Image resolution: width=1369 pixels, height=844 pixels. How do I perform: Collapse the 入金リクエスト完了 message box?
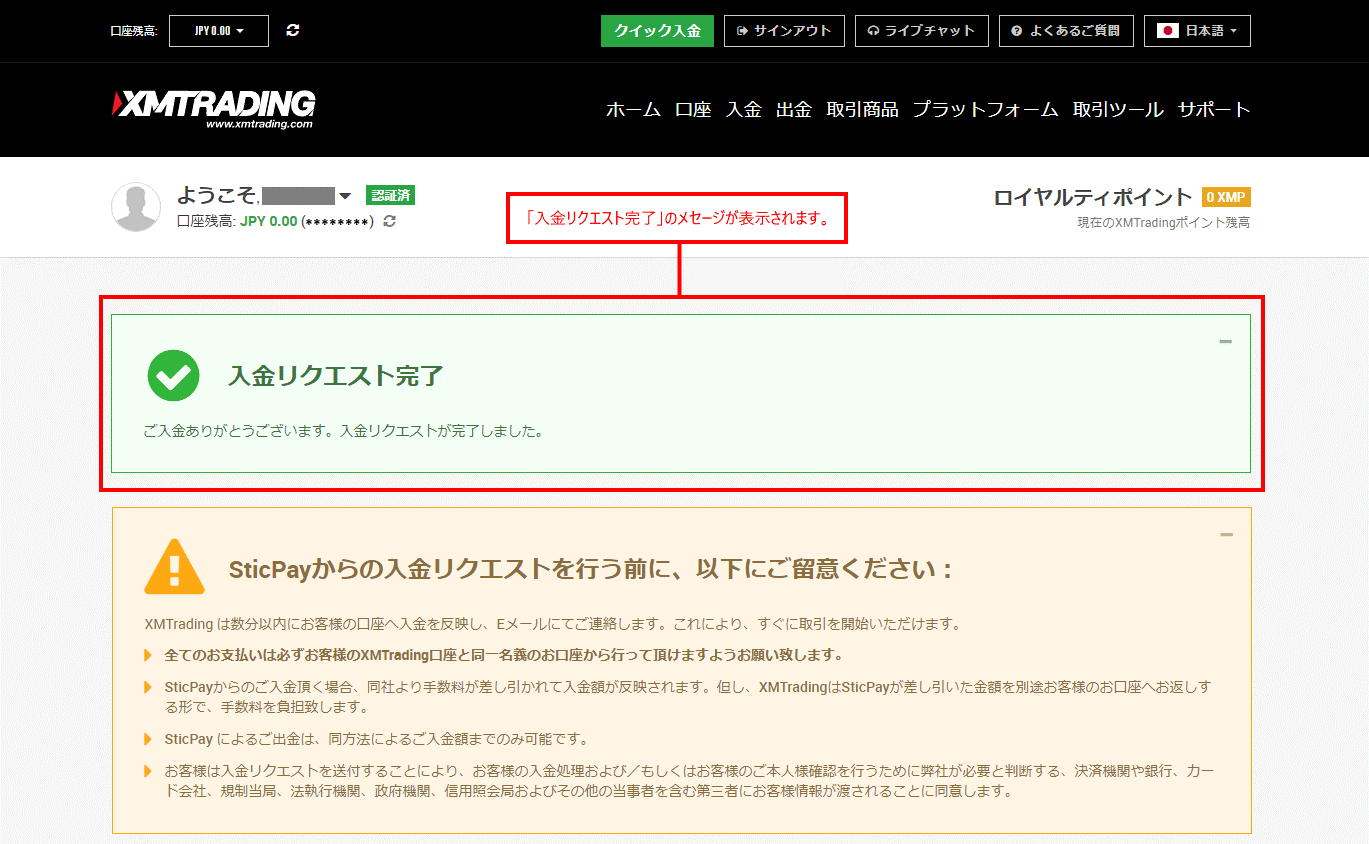[x=1225, y=342]
